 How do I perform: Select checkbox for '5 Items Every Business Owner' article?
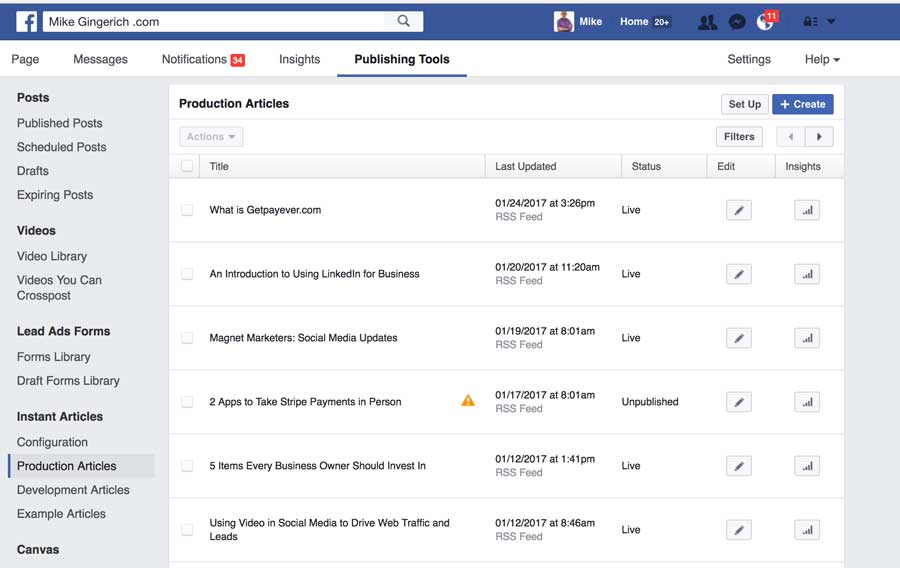[187, 466]
